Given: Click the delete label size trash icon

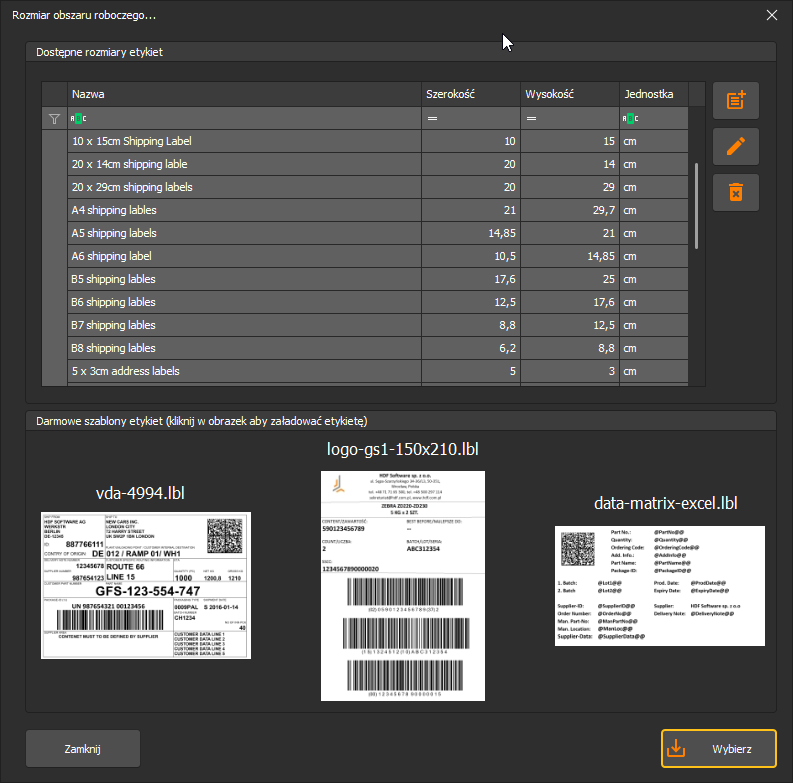Looking at the screenshot, I should [735, 192].
